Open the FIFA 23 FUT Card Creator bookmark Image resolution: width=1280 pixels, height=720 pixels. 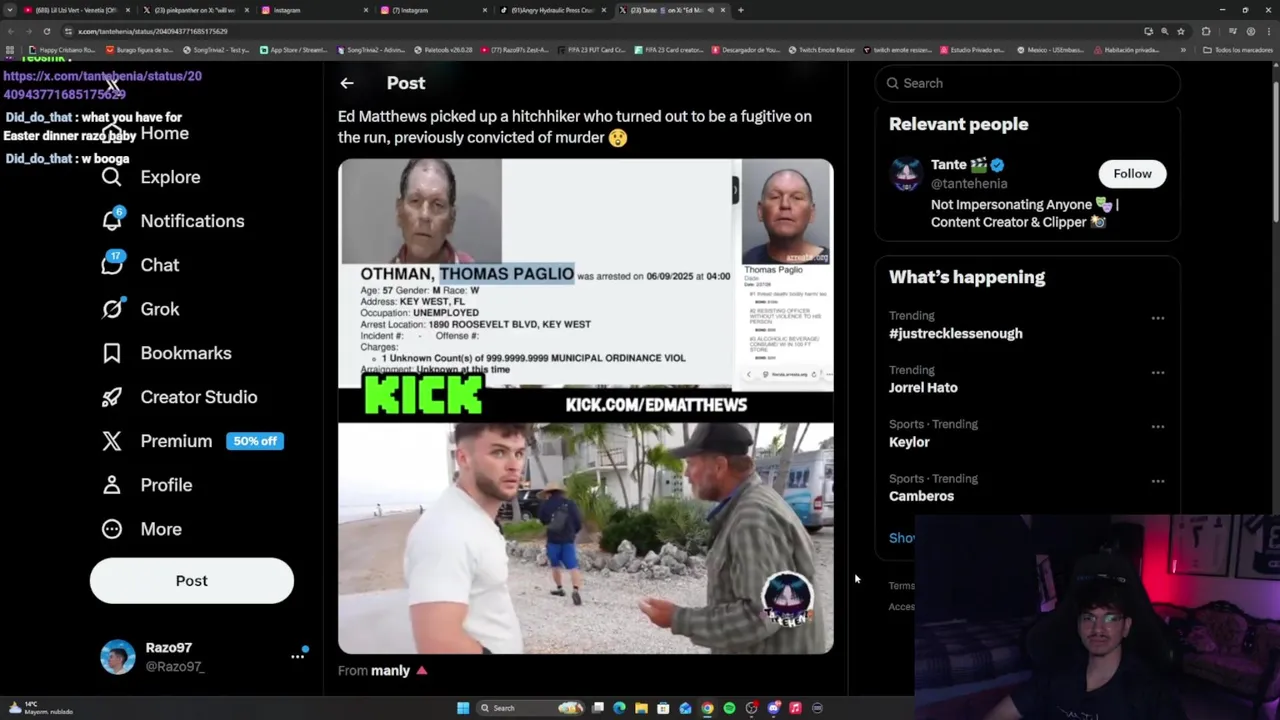[x=591, y=50]
